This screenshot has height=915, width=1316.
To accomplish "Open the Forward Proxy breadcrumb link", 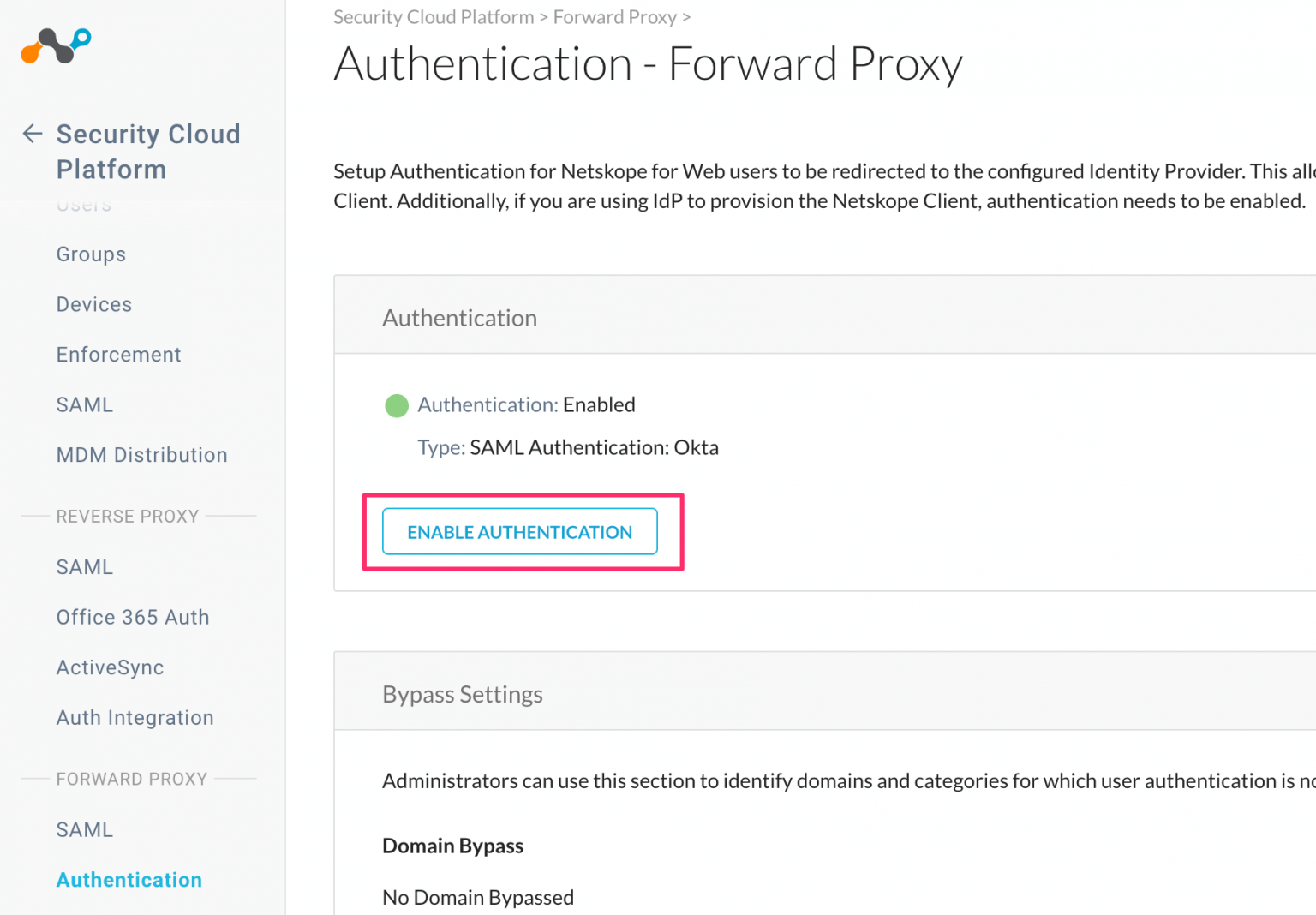I will [x=614, y=16].
